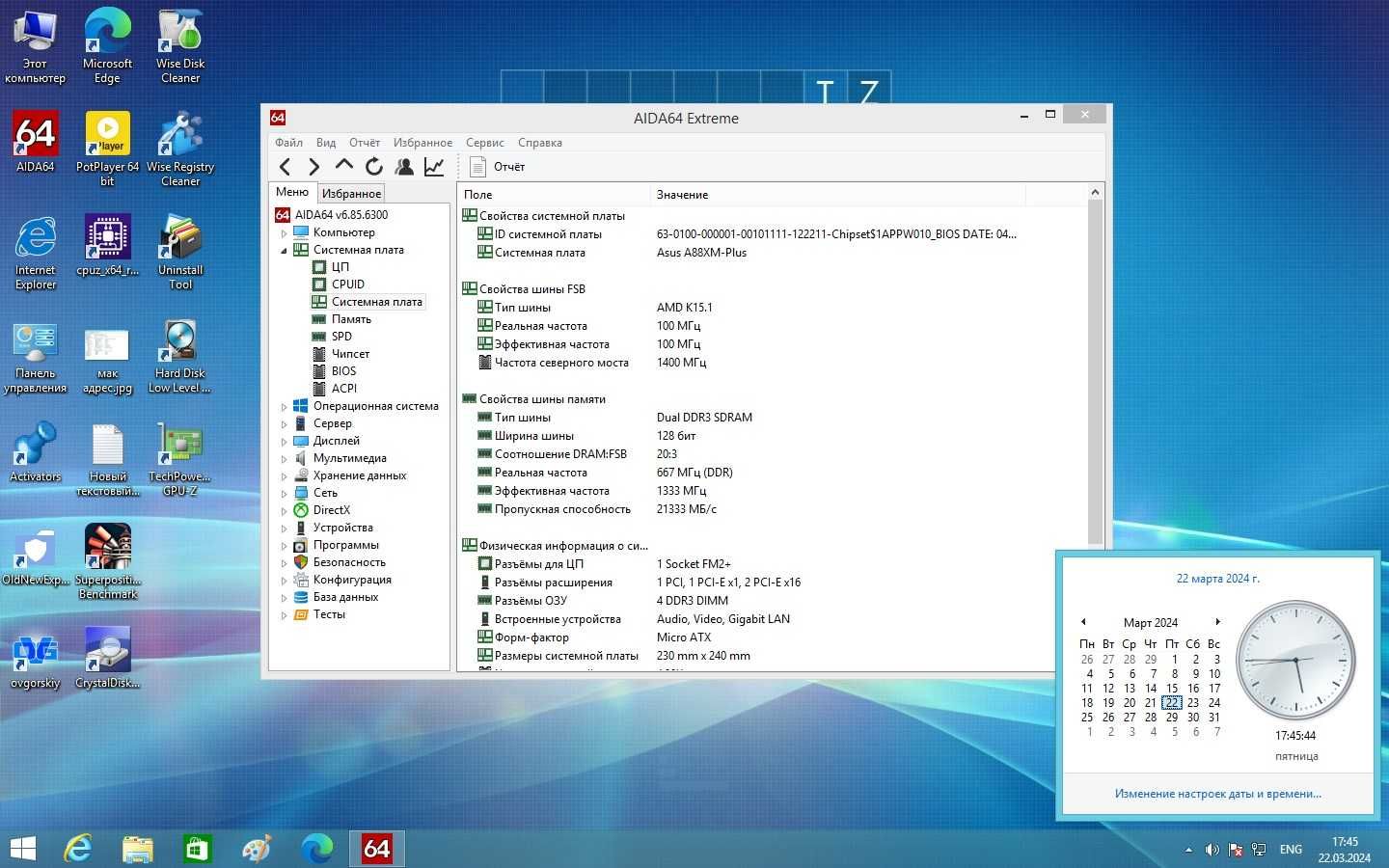
Task: Open the Windows Start button
Action: (23, 849)
